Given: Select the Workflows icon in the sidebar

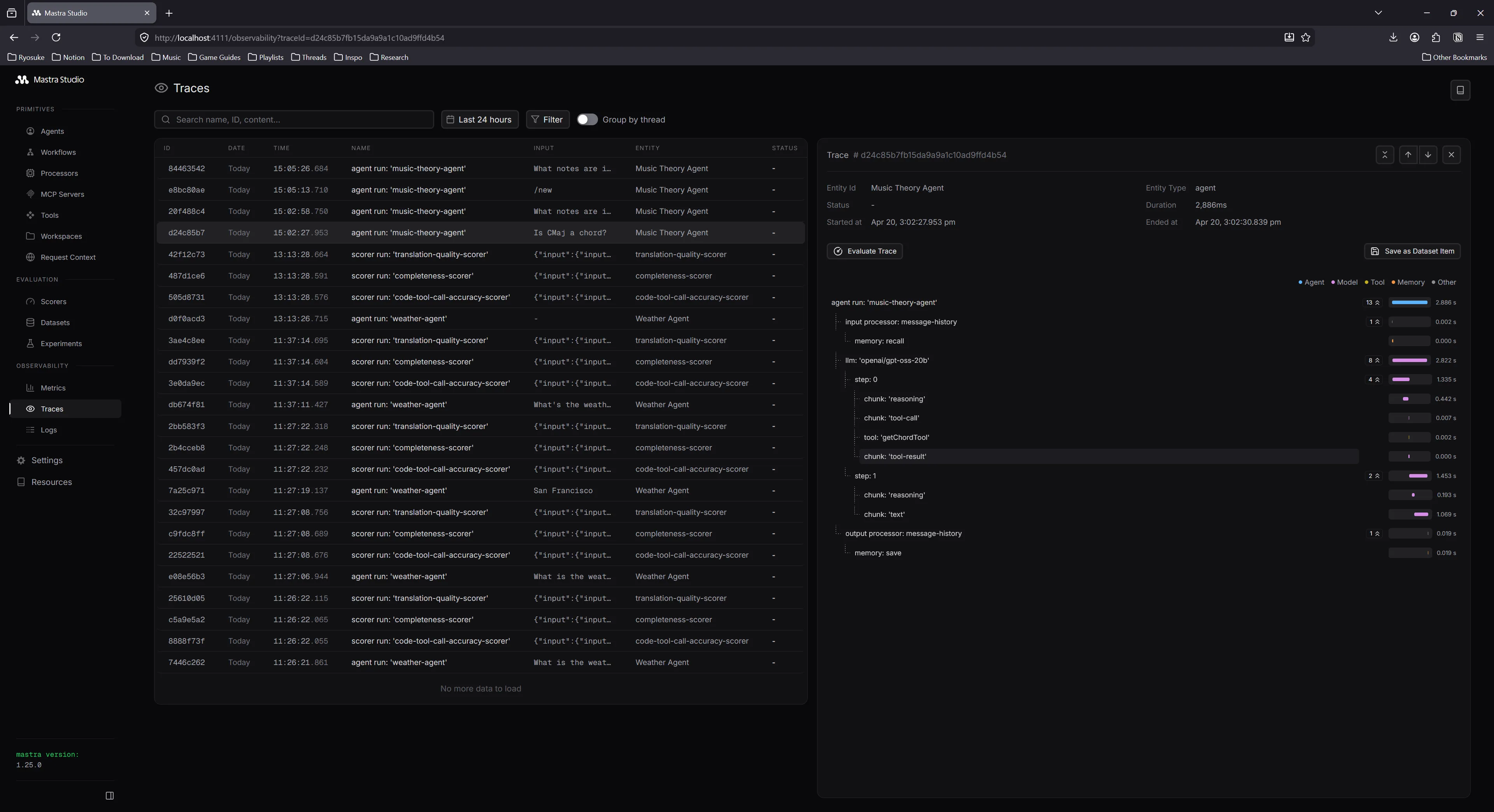Looking at the screenshot, I should (x=31, y=152).
